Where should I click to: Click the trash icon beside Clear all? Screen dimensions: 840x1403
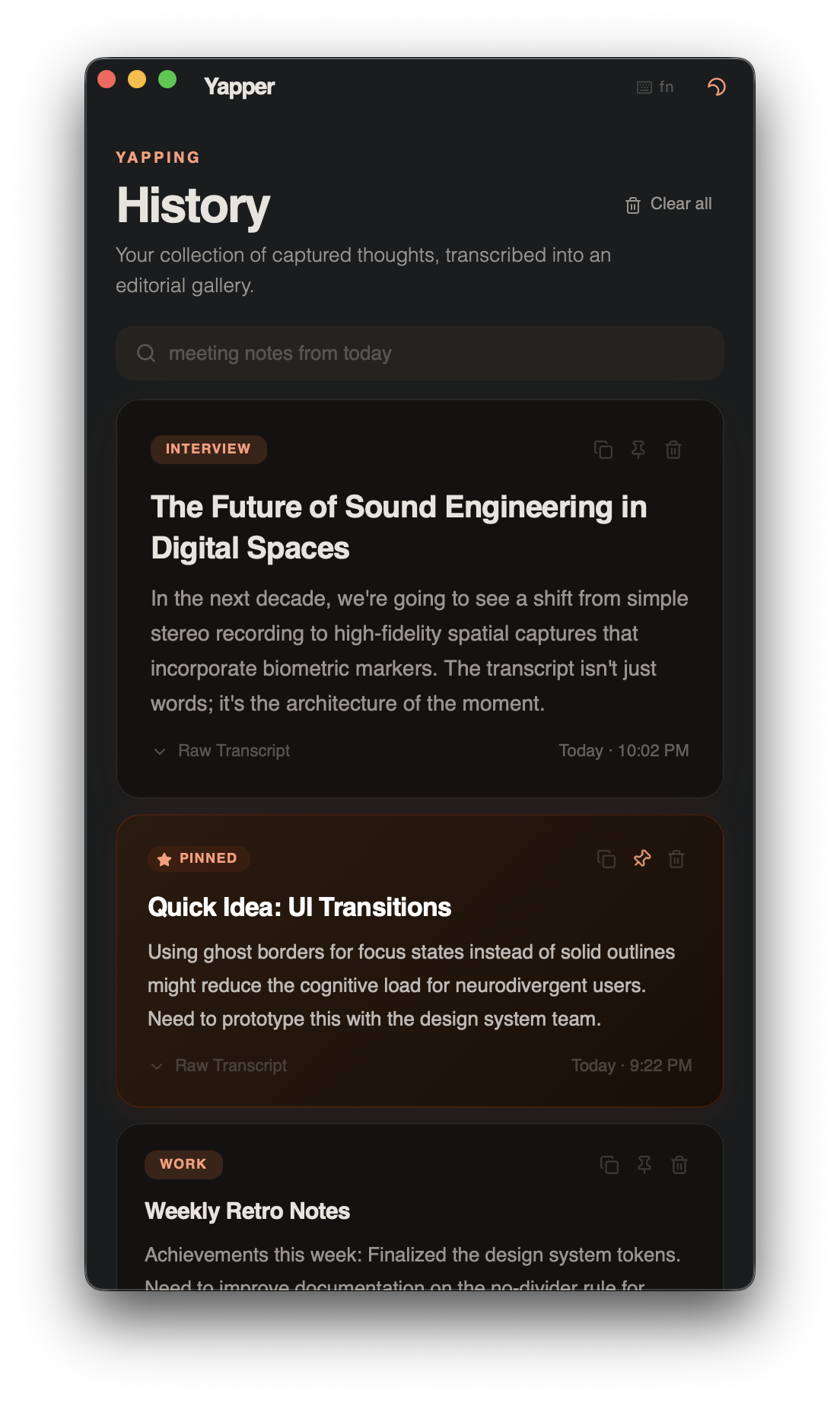pyautogui.click(x=633, y=205)
